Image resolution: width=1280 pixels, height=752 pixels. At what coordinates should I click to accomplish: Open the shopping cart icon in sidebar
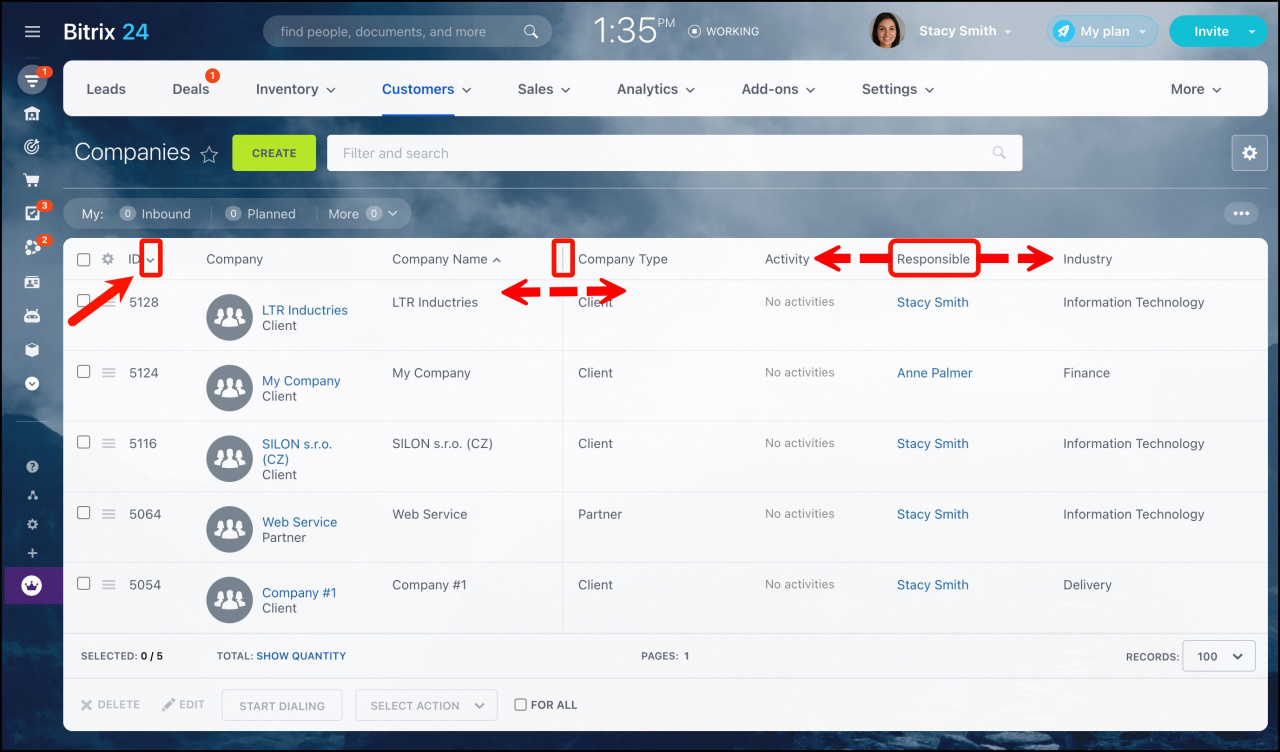[32, 181]
